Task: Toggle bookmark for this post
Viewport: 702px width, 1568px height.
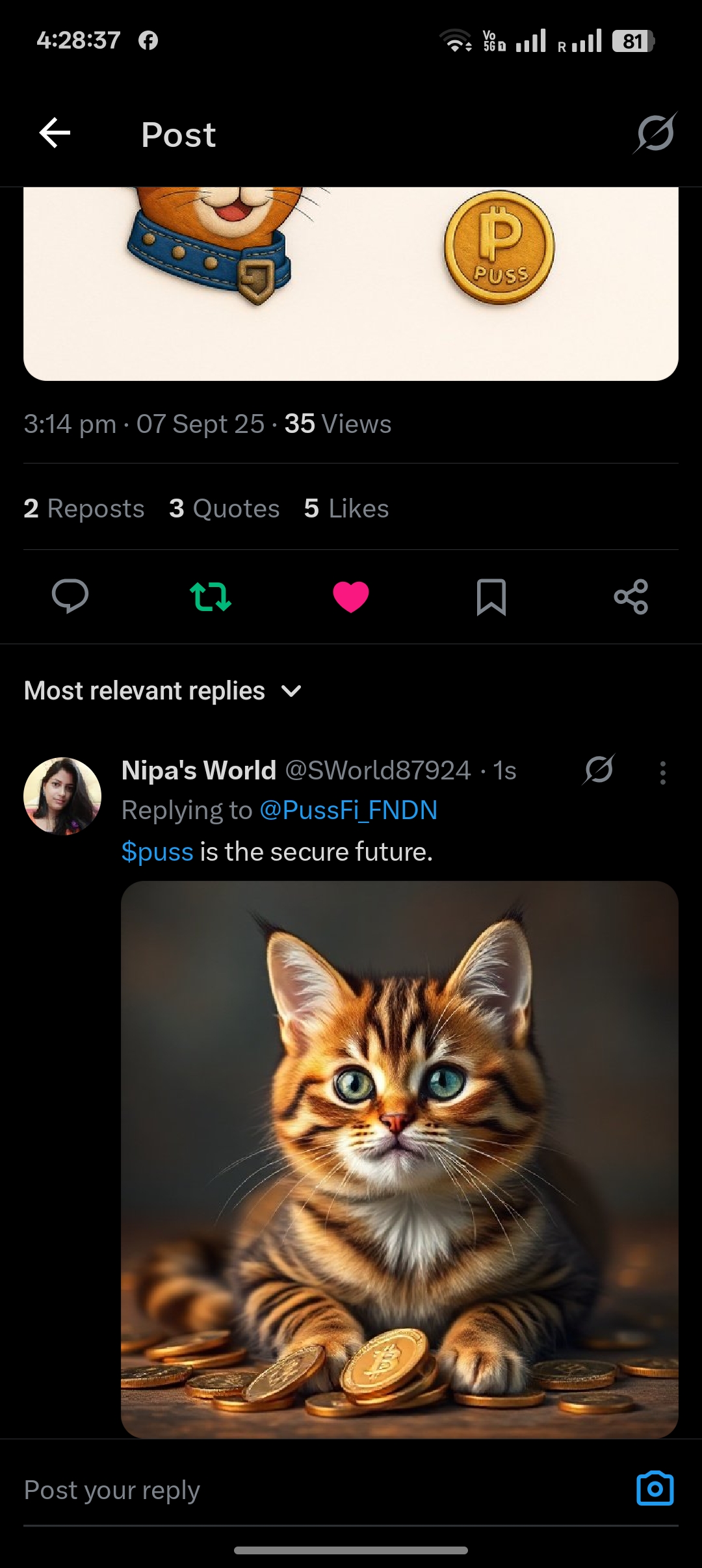Action: click(491, 596)
